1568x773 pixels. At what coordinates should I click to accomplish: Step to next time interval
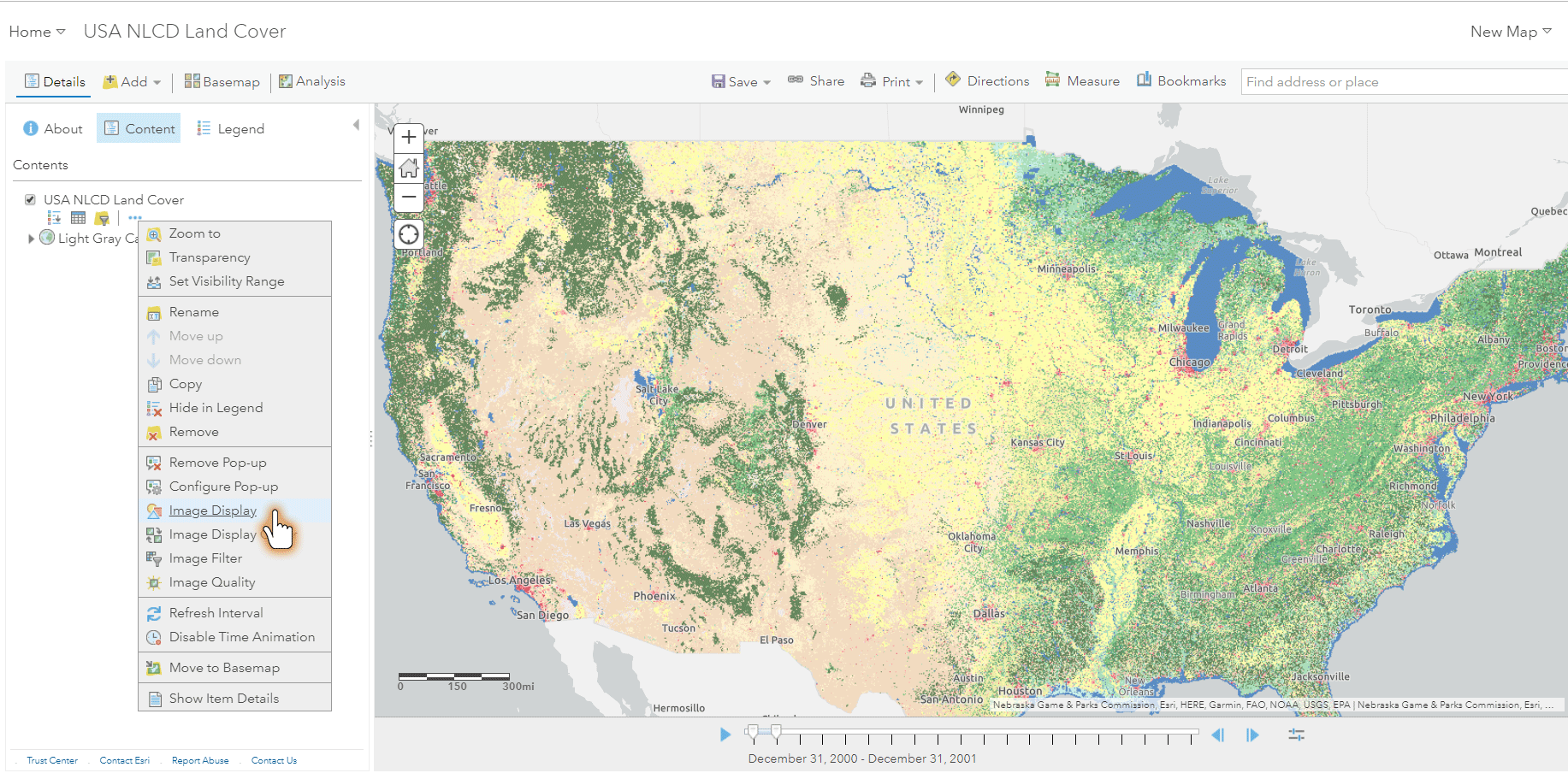coord(1252,735)
